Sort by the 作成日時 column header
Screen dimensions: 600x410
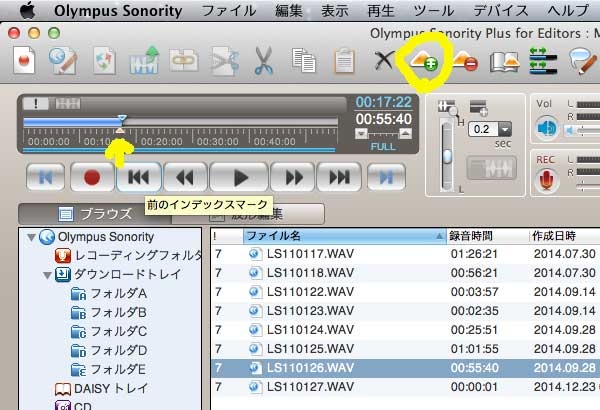click(565, 236)
